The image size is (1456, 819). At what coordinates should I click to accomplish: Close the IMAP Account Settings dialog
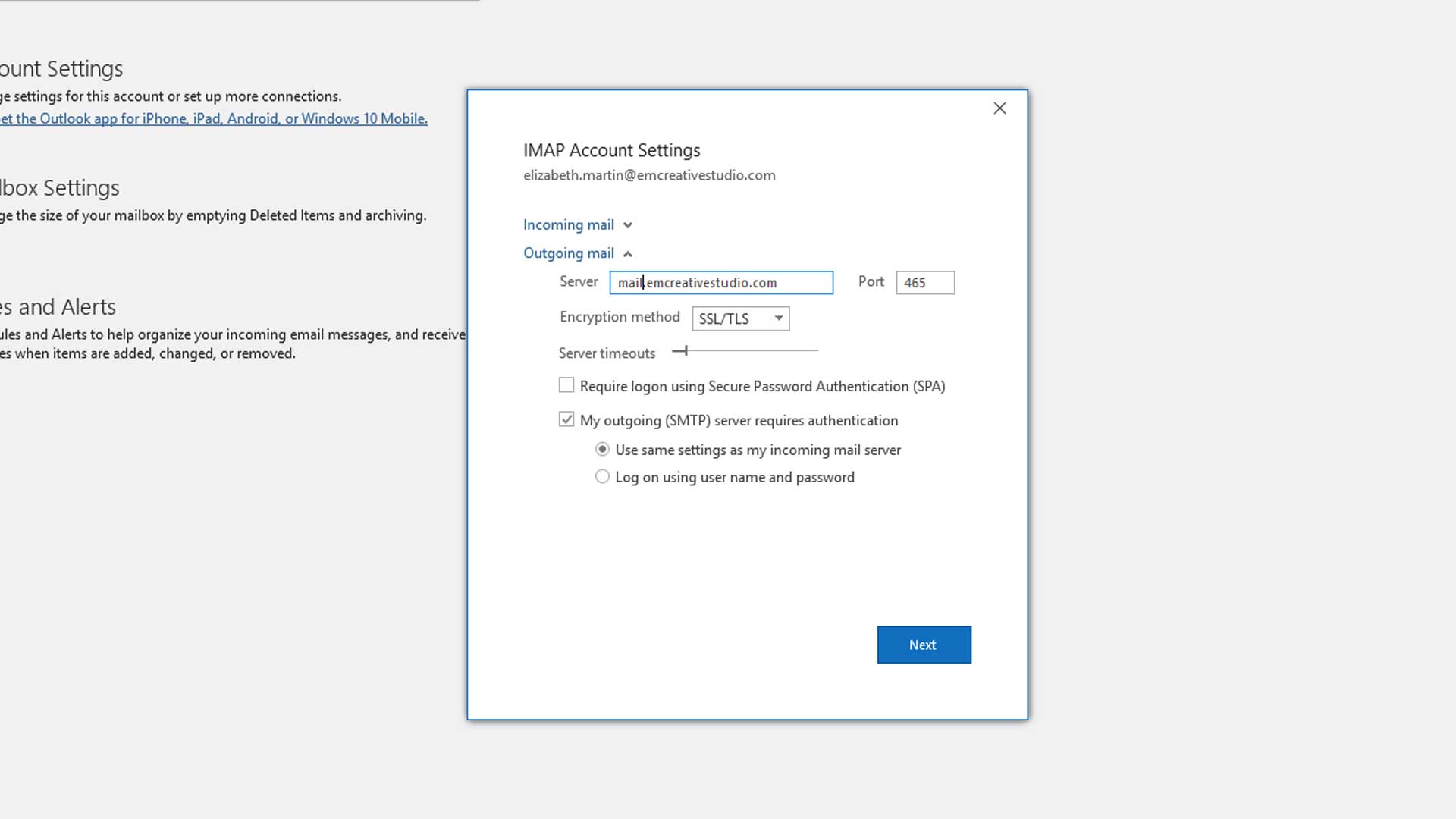pos(999,108)
